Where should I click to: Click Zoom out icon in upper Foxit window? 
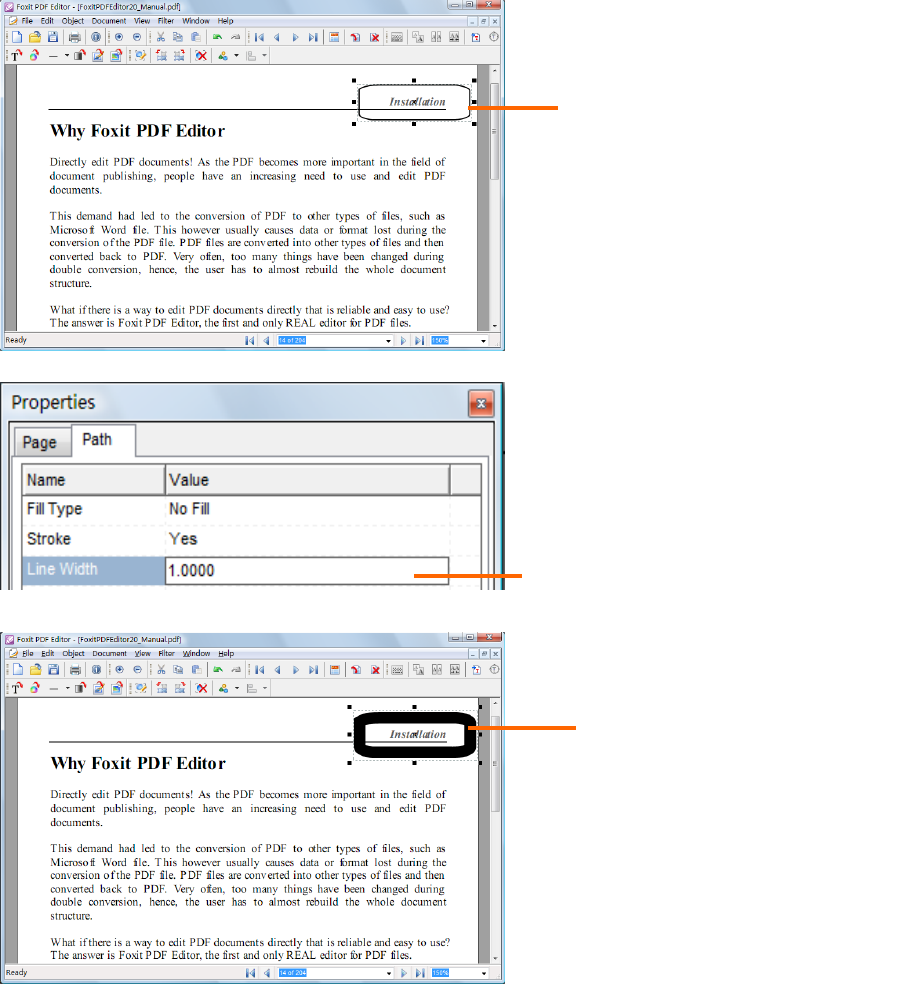pyautogui.click(x=137, y=37)
